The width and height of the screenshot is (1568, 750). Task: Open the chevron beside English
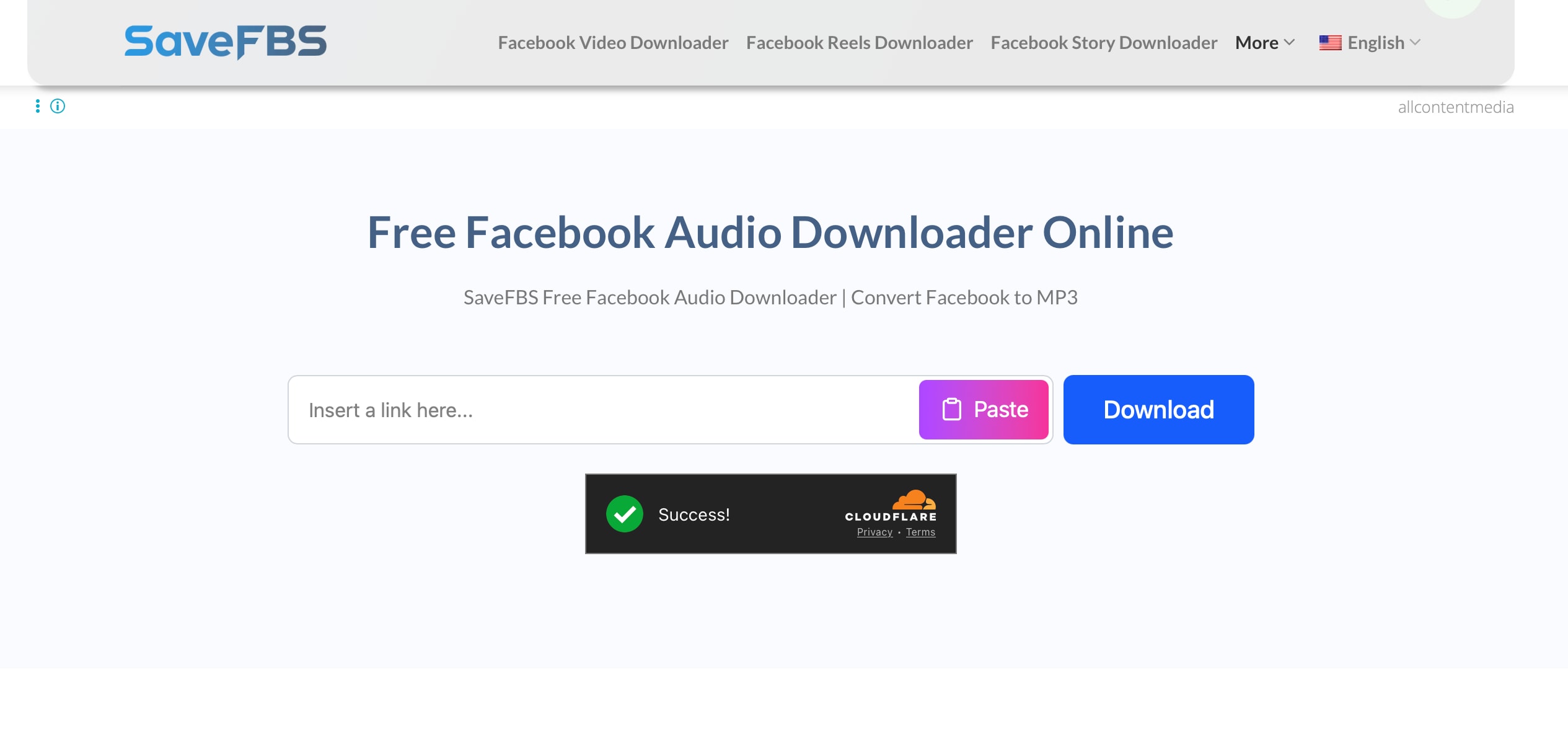(x=1415, y=42)
